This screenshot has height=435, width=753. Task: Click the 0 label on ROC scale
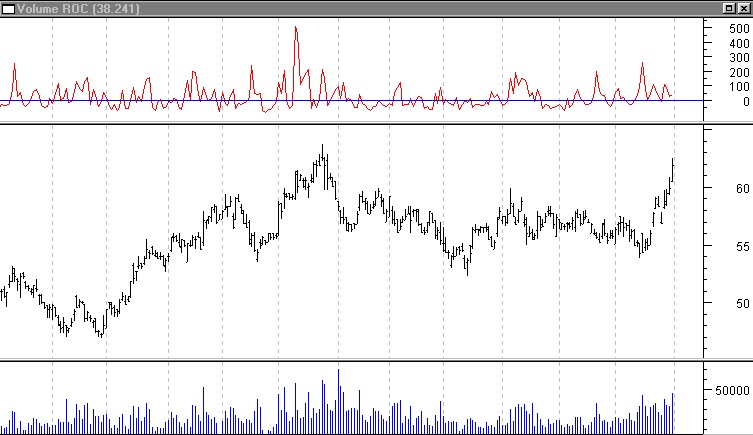[x=746, y=102]
